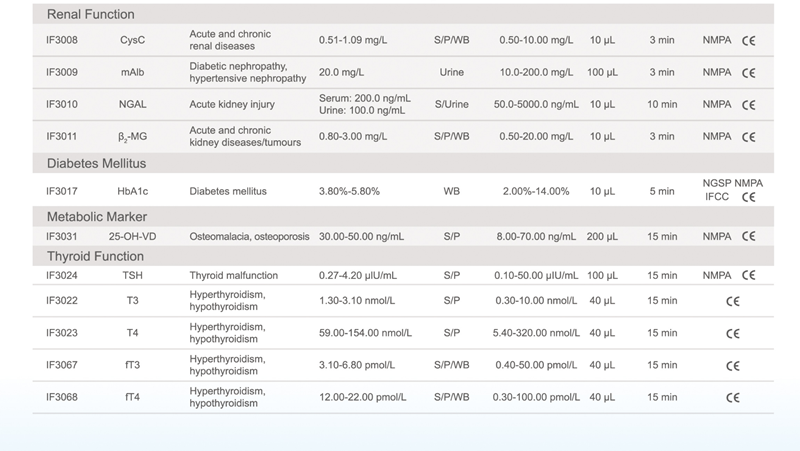Click the CE mark in the mAlb row
This screenshot has width=800, height=451.
coord(748,73)
